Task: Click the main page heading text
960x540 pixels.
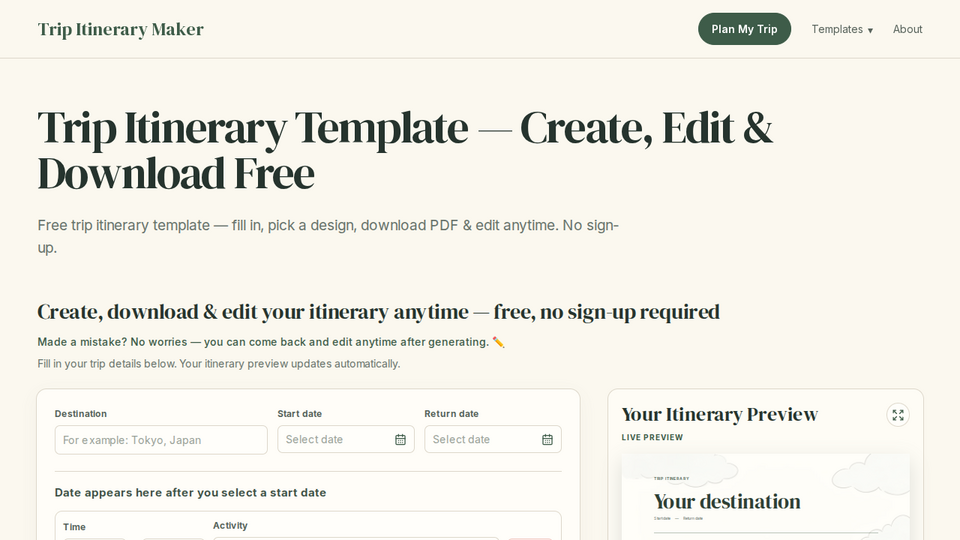Action: tap(405, 151)
